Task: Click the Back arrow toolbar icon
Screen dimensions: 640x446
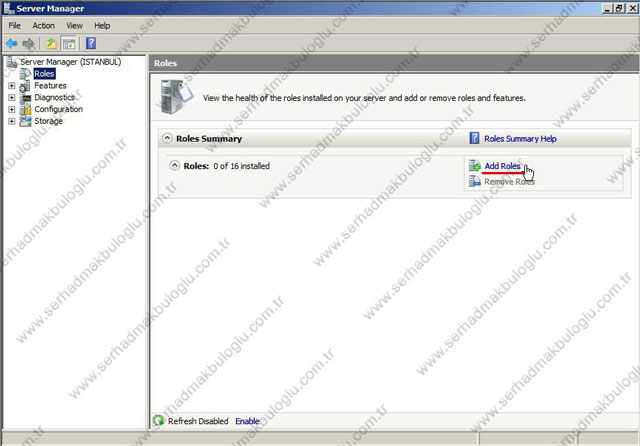Action: tap(11, 43)
